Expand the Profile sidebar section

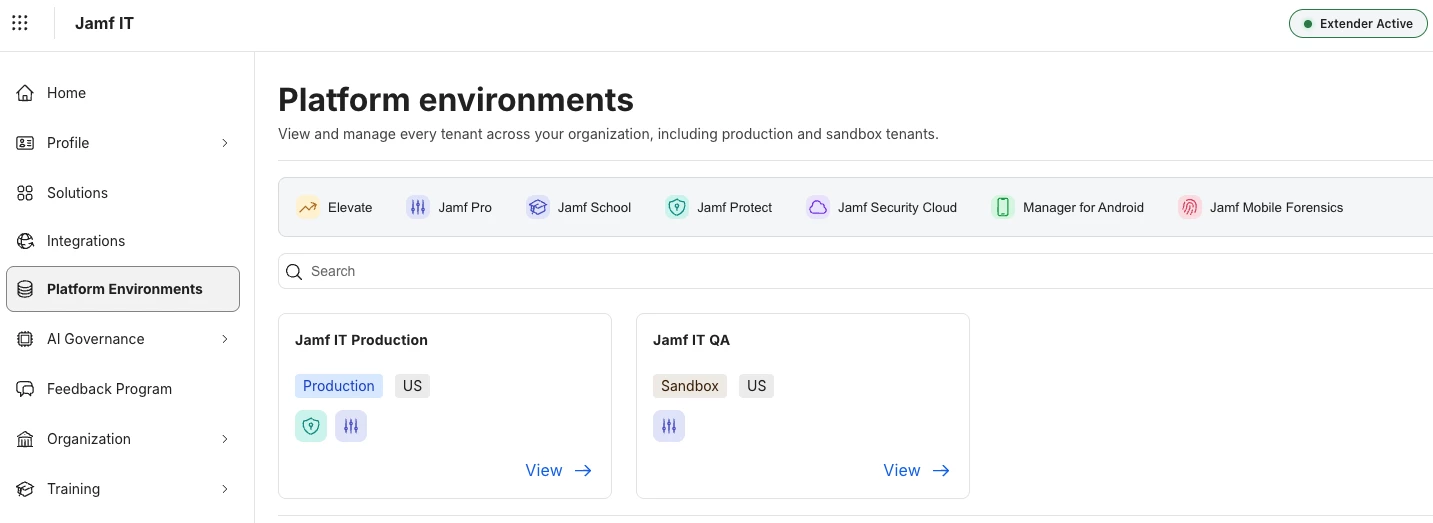pos(225,143)
